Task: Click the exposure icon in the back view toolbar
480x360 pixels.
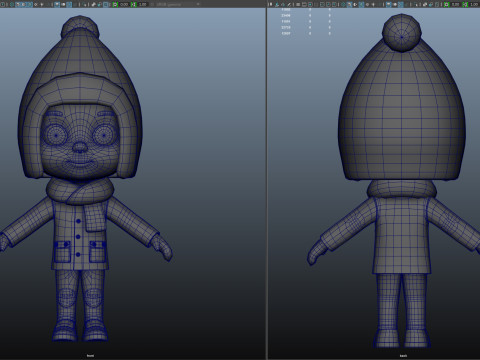Action: pyautogui.click(x=446, y=5)
